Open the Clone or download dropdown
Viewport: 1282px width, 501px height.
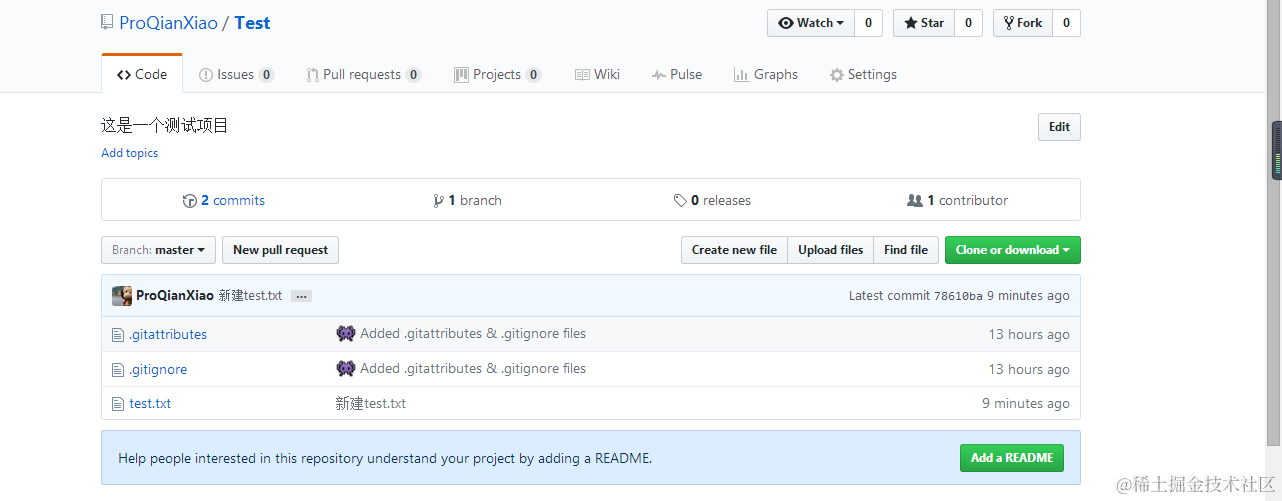point(1012,250)
